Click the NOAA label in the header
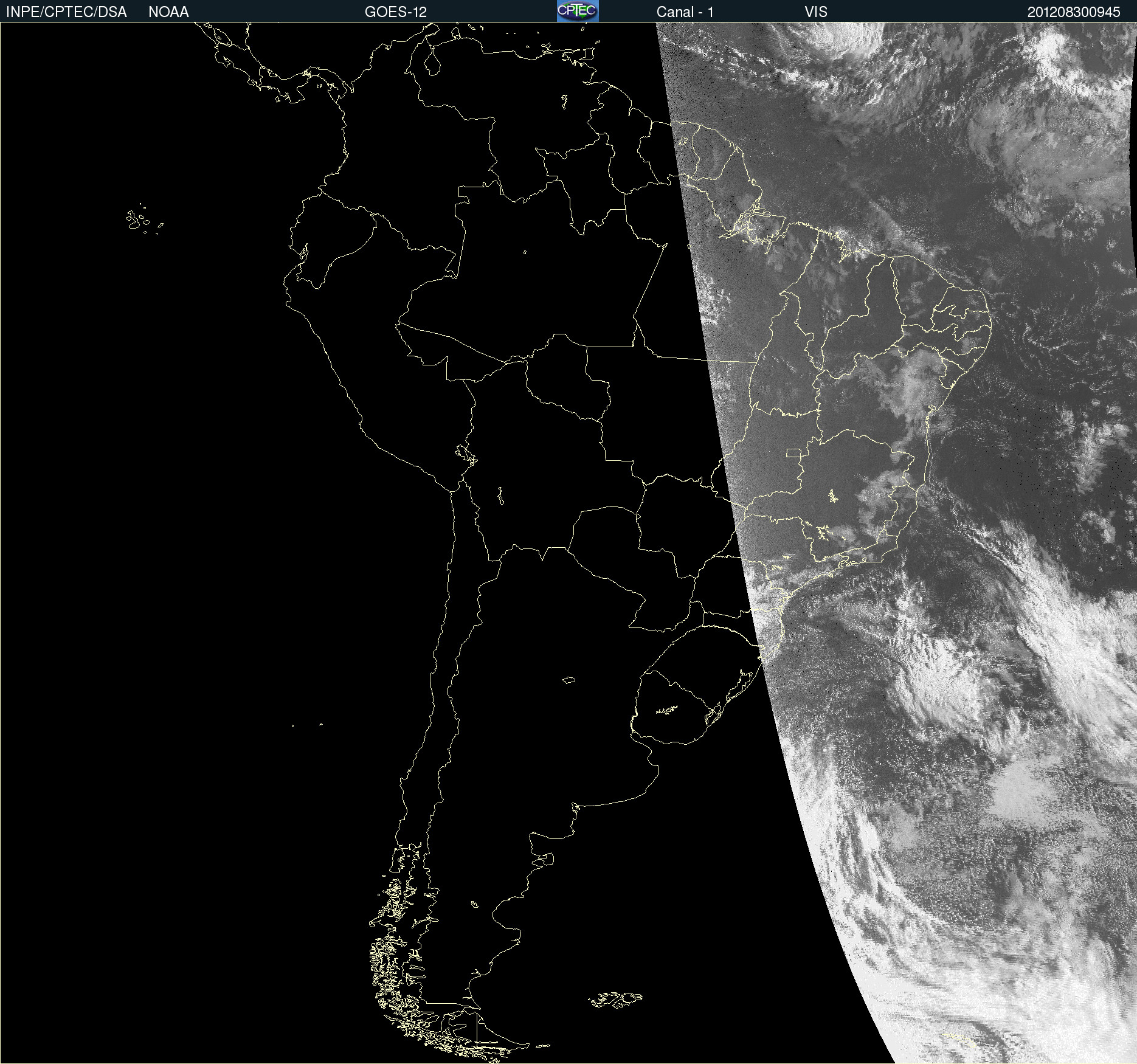This screenshot has height=1064, width=1137. click(x=168, y=12)
